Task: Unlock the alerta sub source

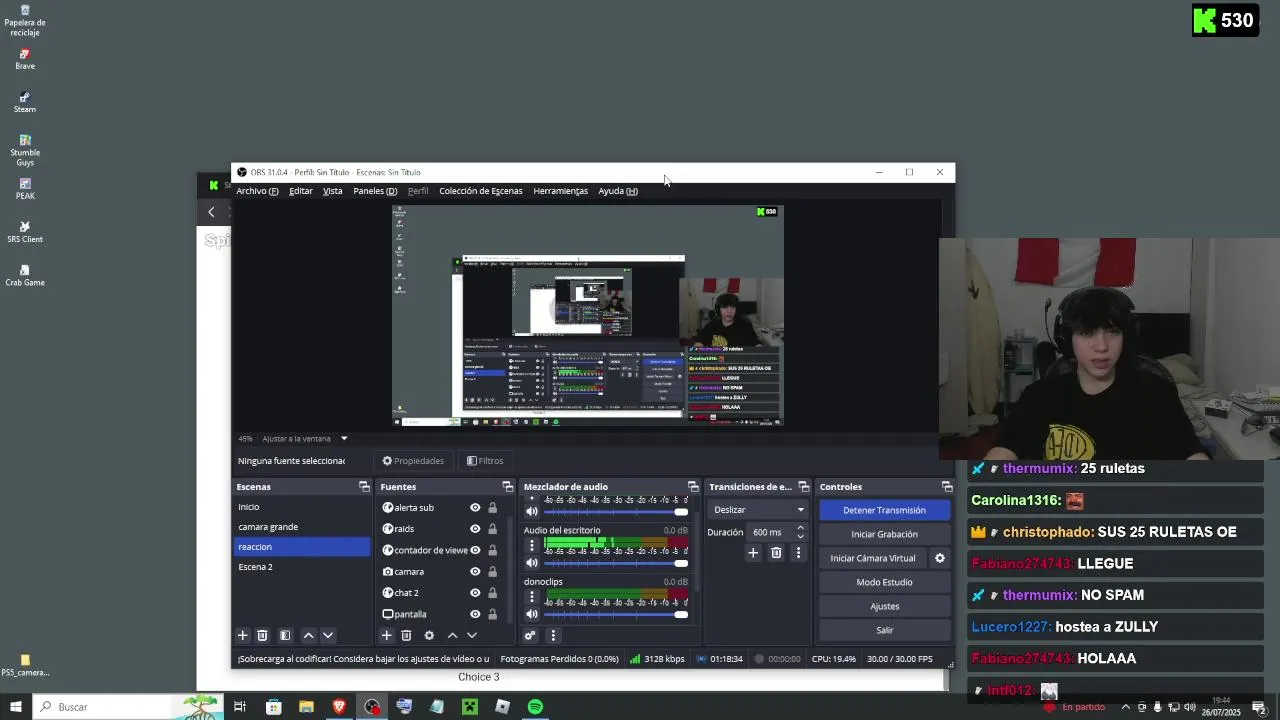Action: (x=492, y=508)
